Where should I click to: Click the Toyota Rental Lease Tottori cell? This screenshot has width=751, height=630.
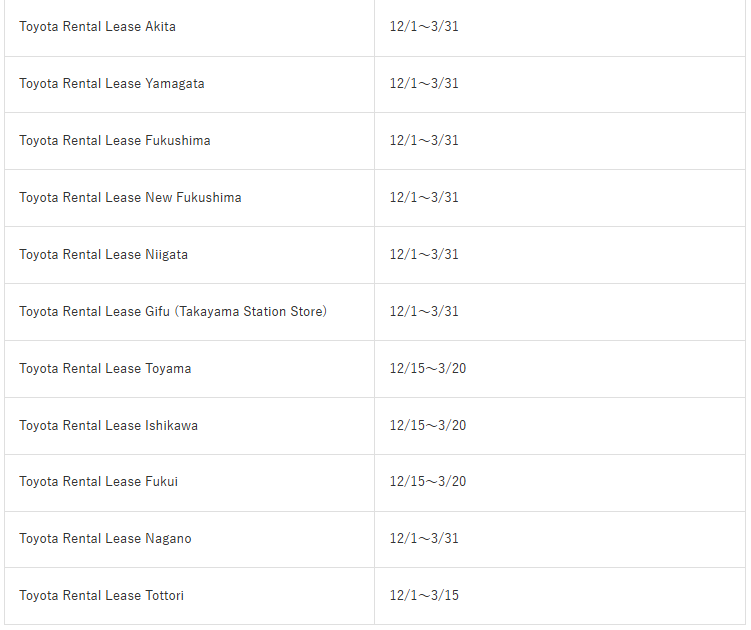point(101,596)
